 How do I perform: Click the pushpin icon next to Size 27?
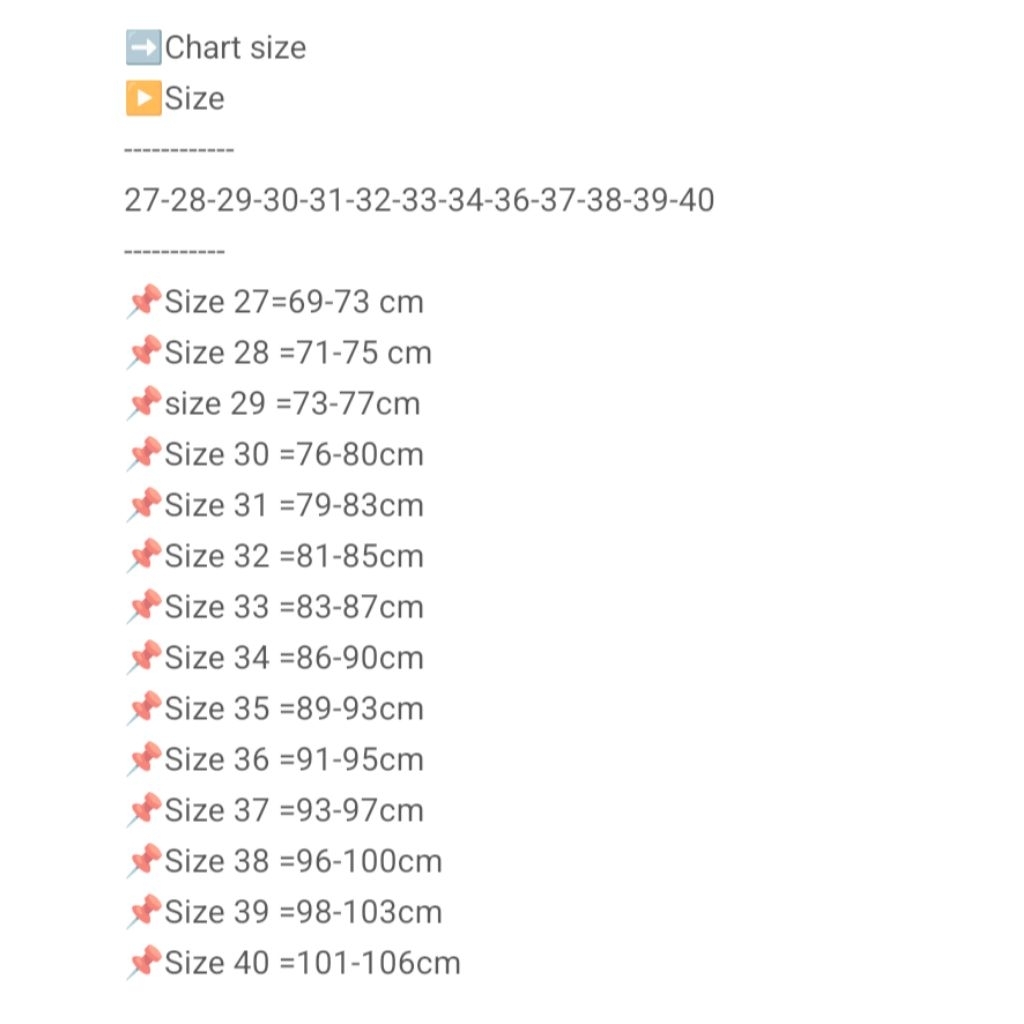tap(145, 301)
